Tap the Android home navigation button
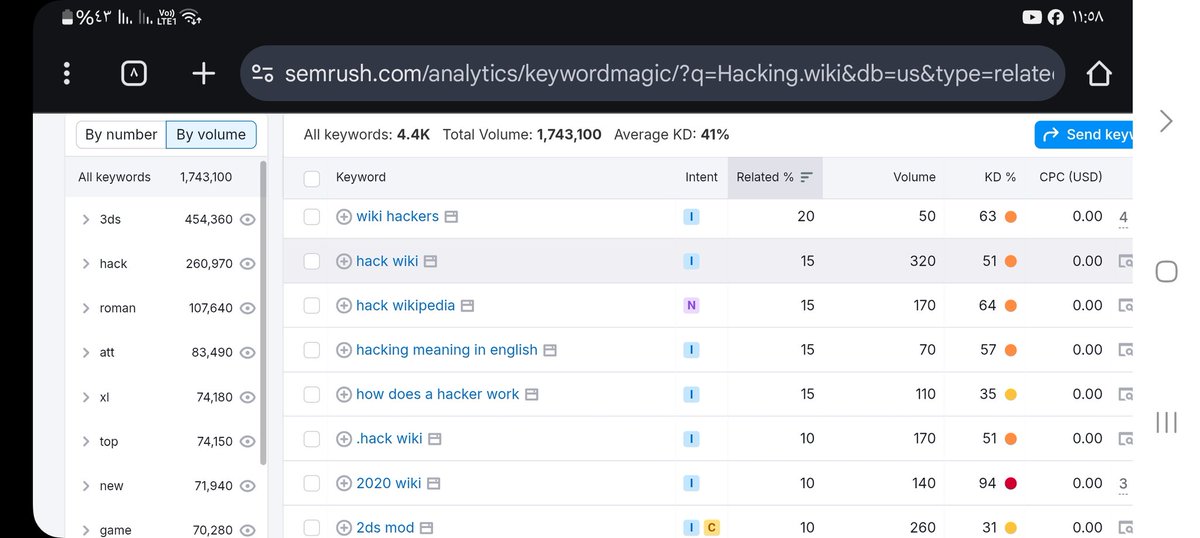Viewport: 1200px width, 538px height. click(1166, 271)
